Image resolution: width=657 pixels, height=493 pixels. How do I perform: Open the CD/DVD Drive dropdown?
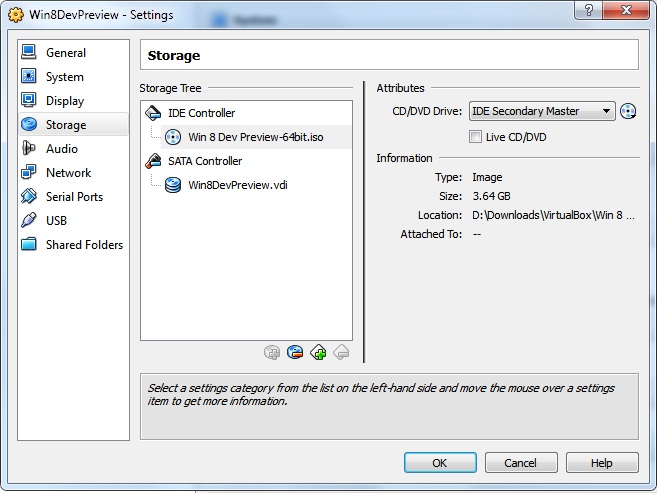(x=542, y=112)
